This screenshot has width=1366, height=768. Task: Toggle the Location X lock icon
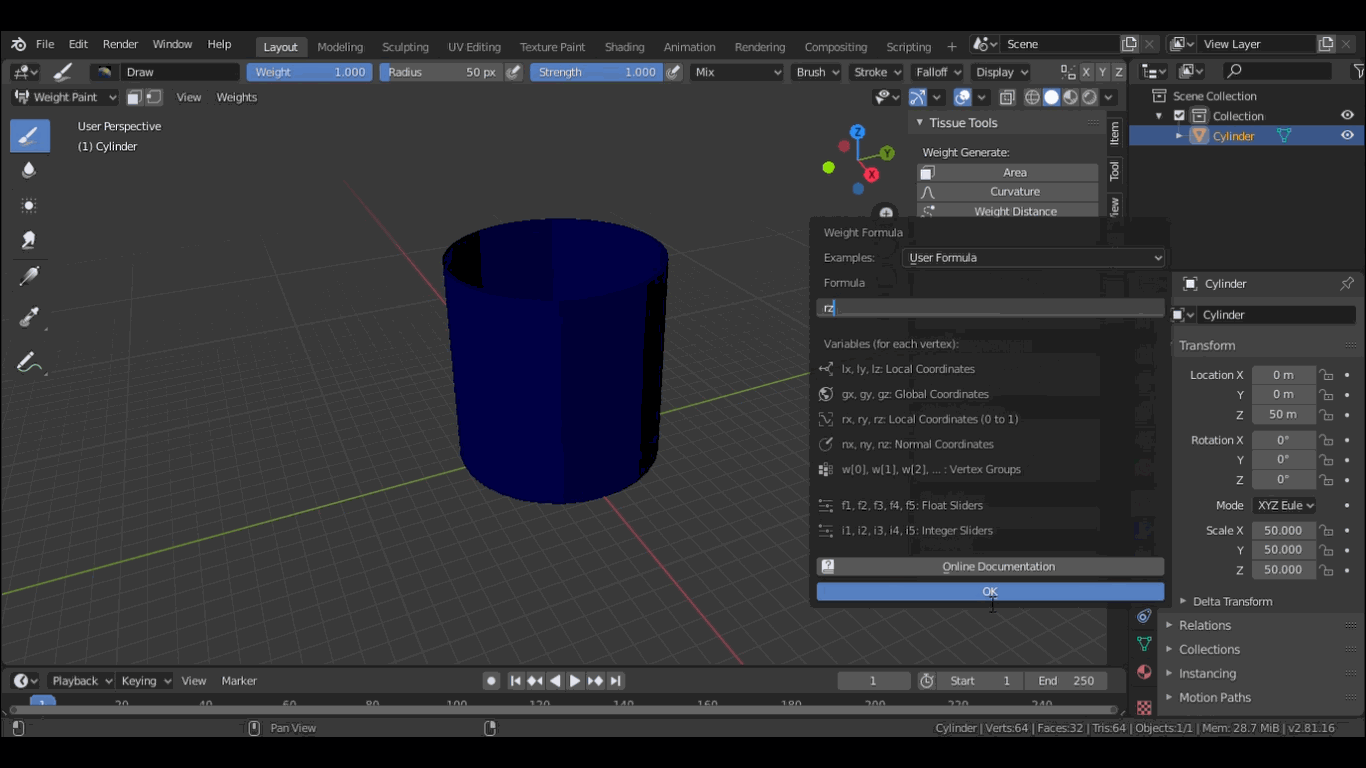click(1326, 375)
